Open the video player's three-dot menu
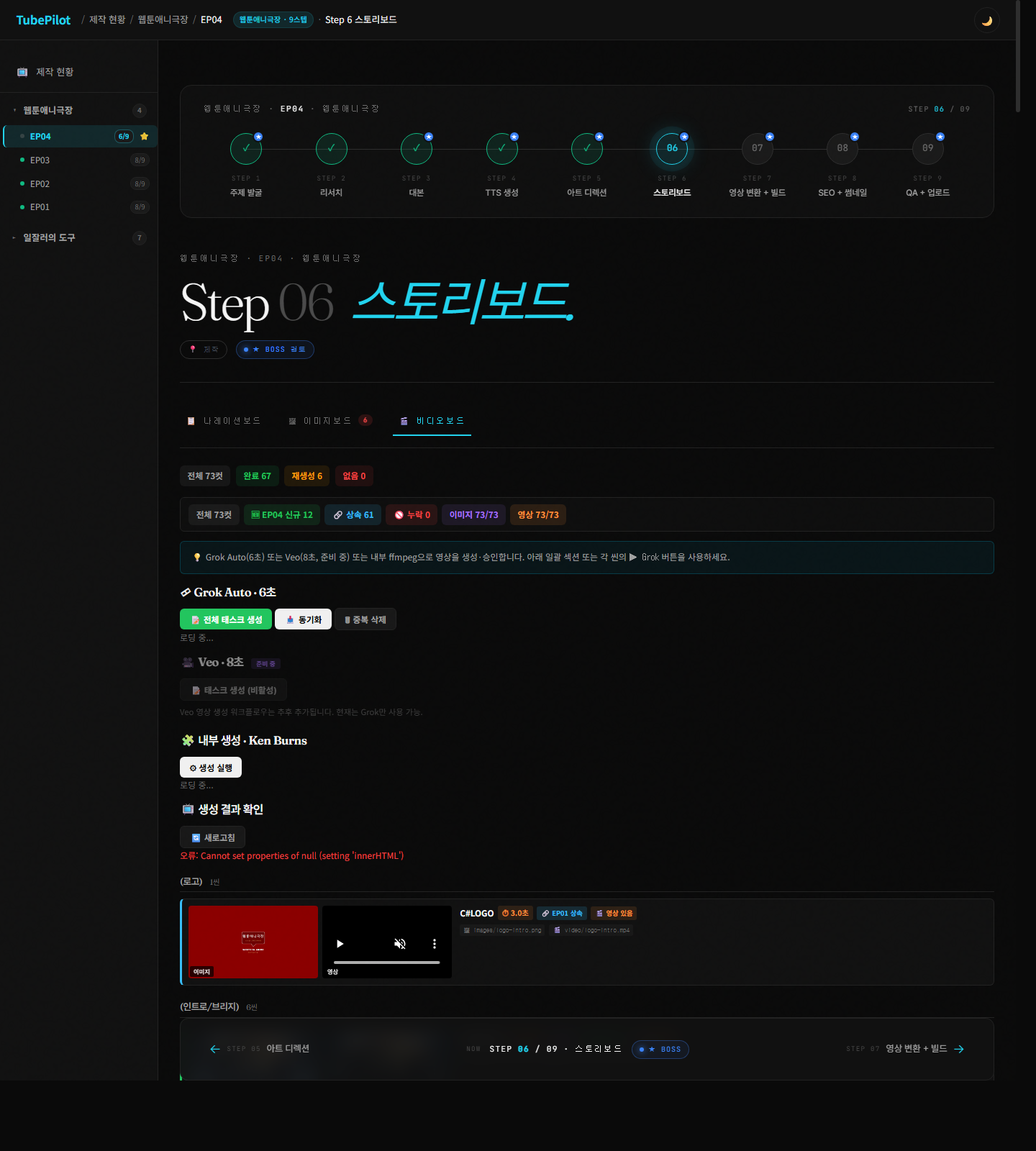Screen dimensions: 1036x1151 pos(434,944)
